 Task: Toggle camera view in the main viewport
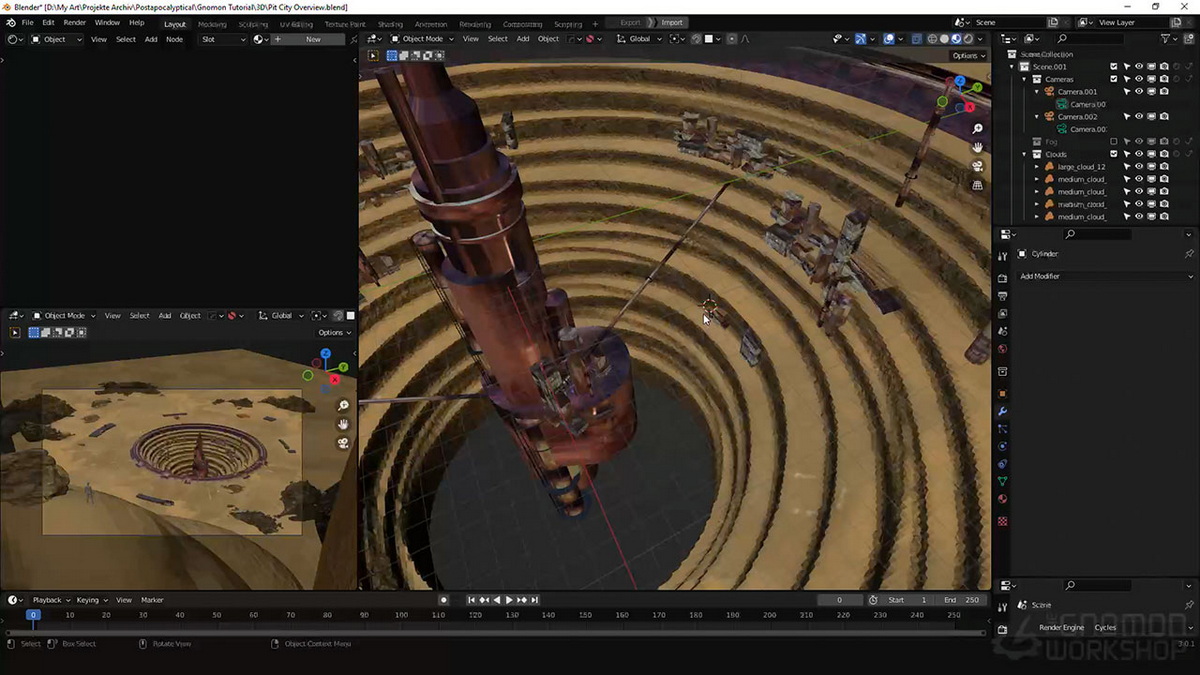[x=977, y=166]
